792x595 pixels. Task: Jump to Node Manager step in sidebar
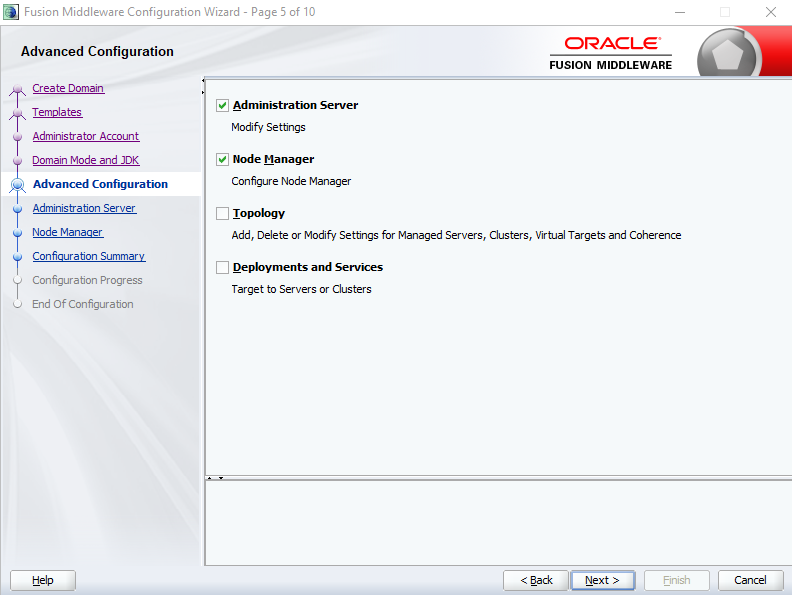[x=68, y=232]
